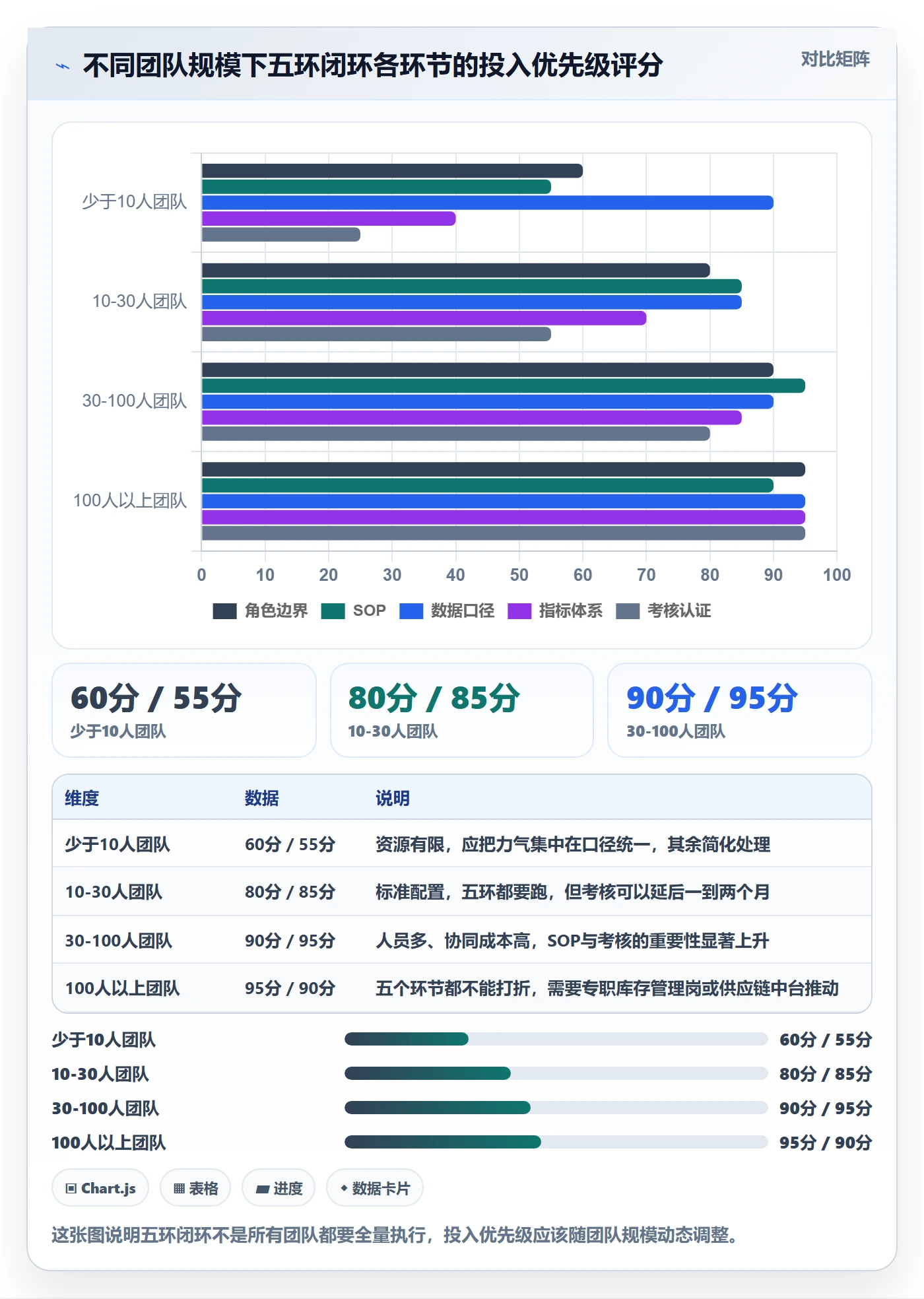Click the chart y-axis label 100人以上团队
The image size is (924, 1299).
click(x=130, y=500)
